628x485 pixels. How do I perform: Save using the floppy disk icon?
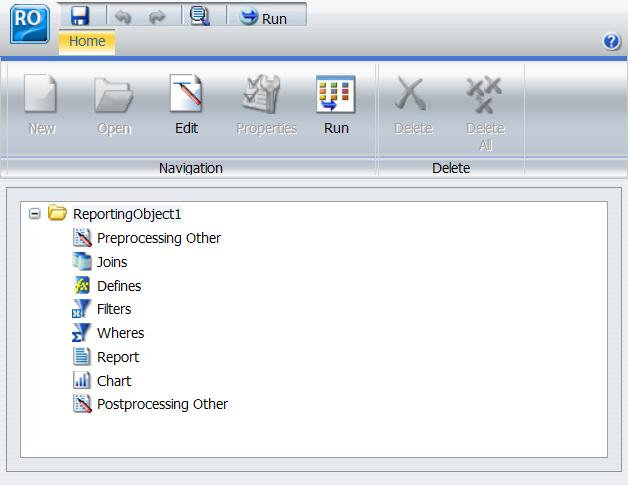tap(80, 16)
